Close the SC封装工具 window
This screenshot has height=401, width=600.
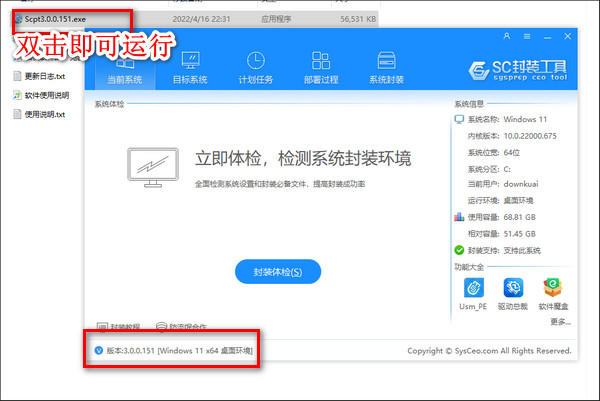click(x=567, y=36)
